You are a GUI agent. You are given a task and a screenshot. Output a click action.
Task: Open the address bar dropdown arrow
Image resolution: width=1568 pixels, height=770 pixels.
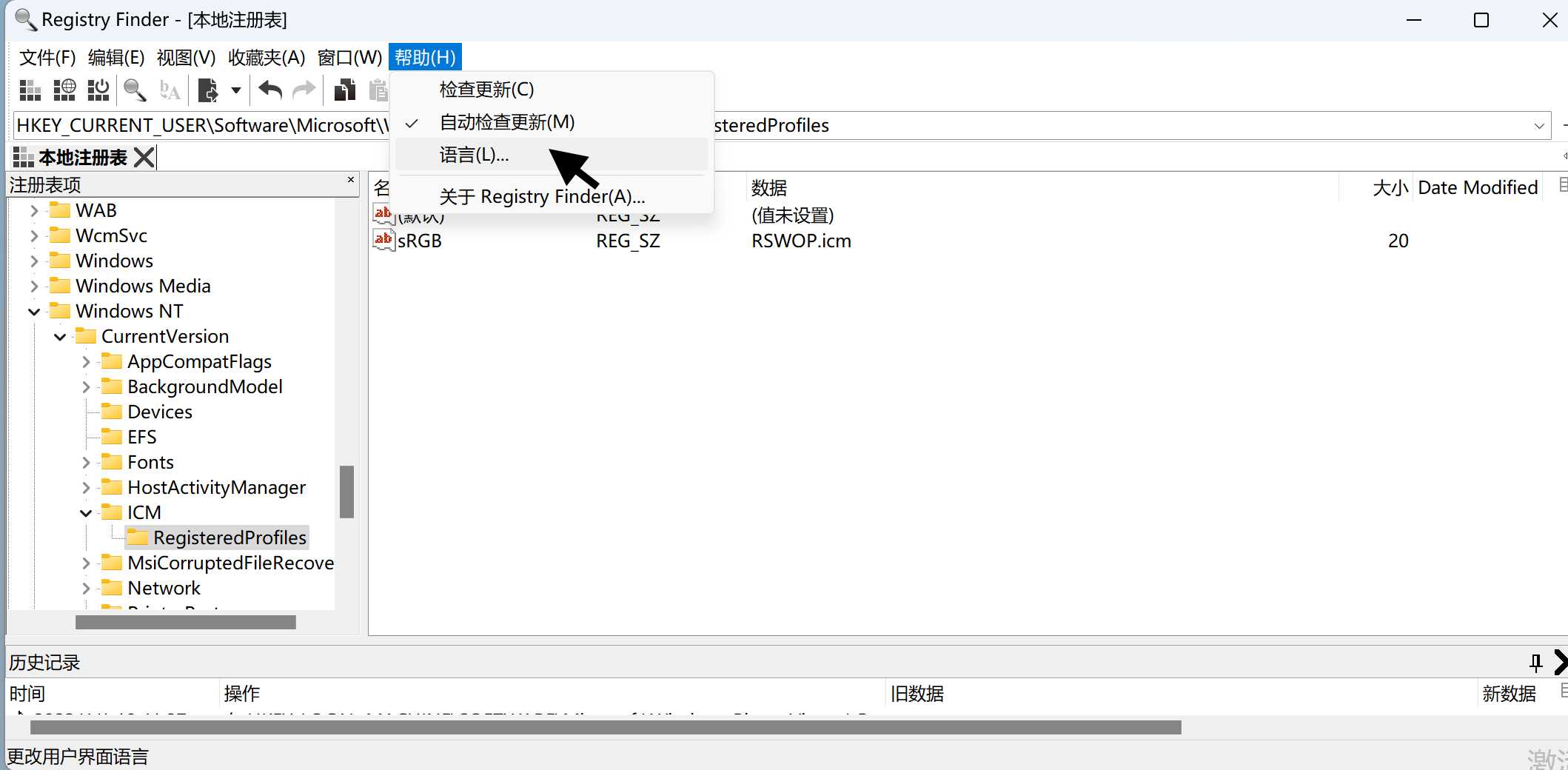(1539, 126)
